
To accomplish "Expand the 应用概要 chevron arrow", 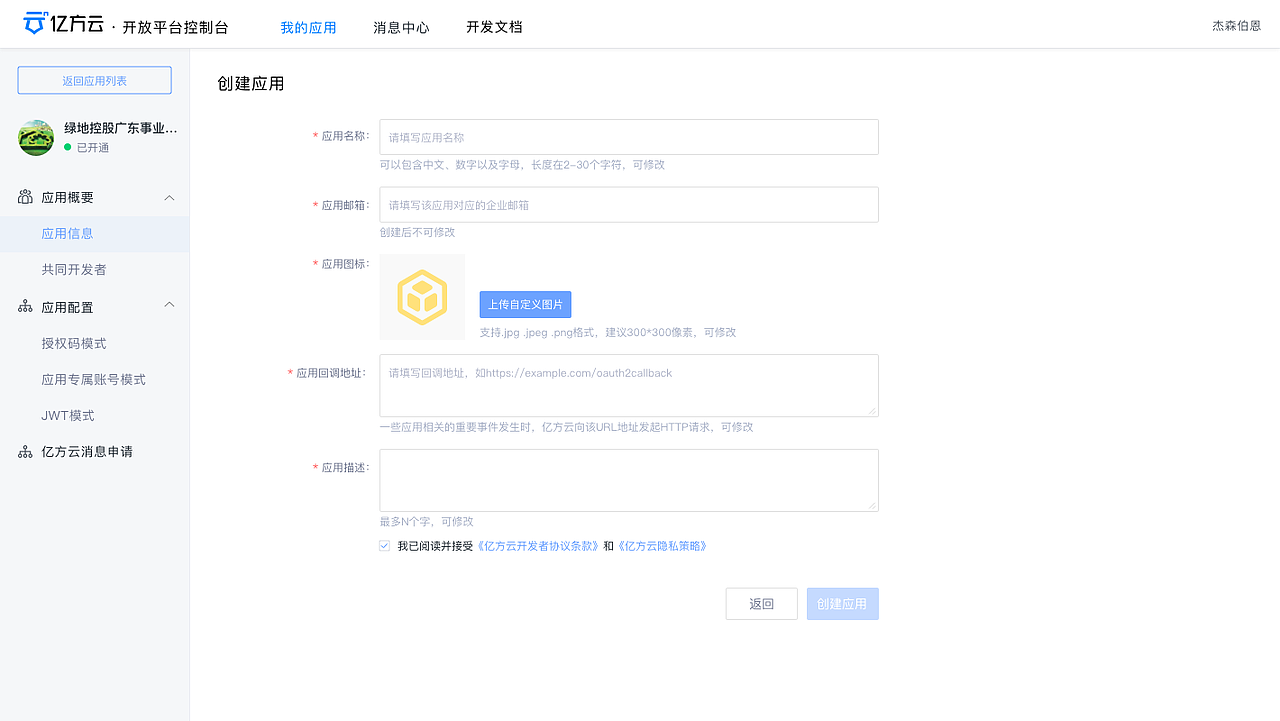I will [x=169, y=197].
